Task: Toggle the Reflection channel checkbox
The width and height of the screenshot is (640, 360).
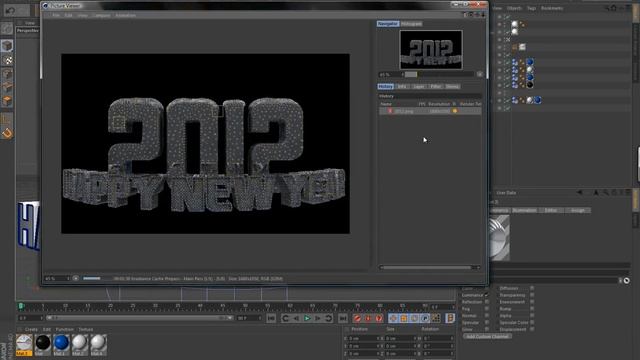Action: click(x=487, y=302)
